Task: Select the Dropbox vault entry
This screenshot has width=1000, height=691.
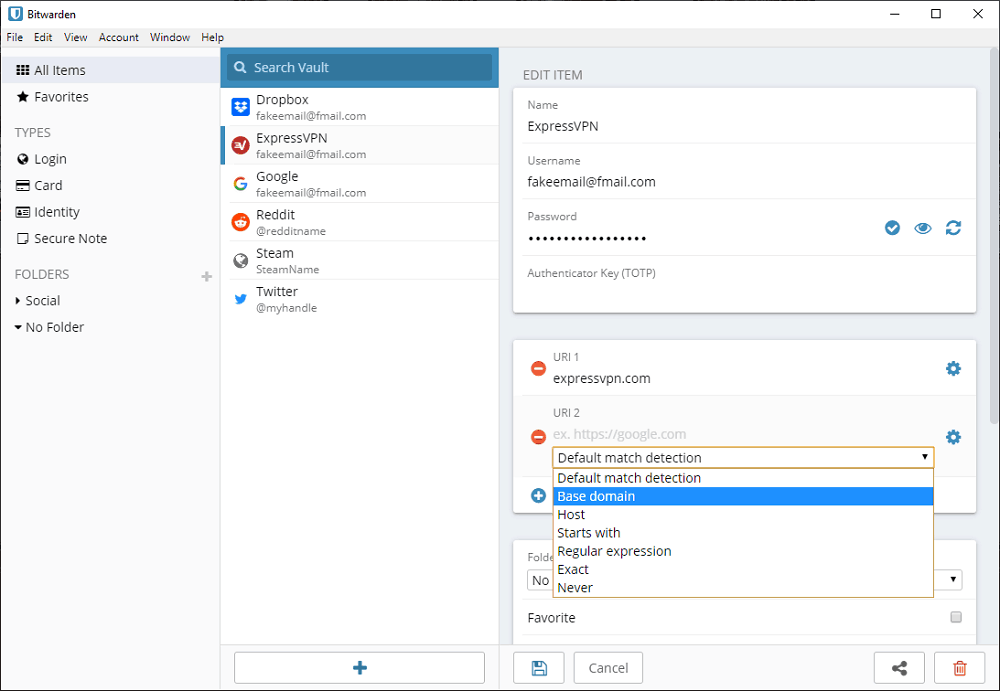Action: coord(360,107)
